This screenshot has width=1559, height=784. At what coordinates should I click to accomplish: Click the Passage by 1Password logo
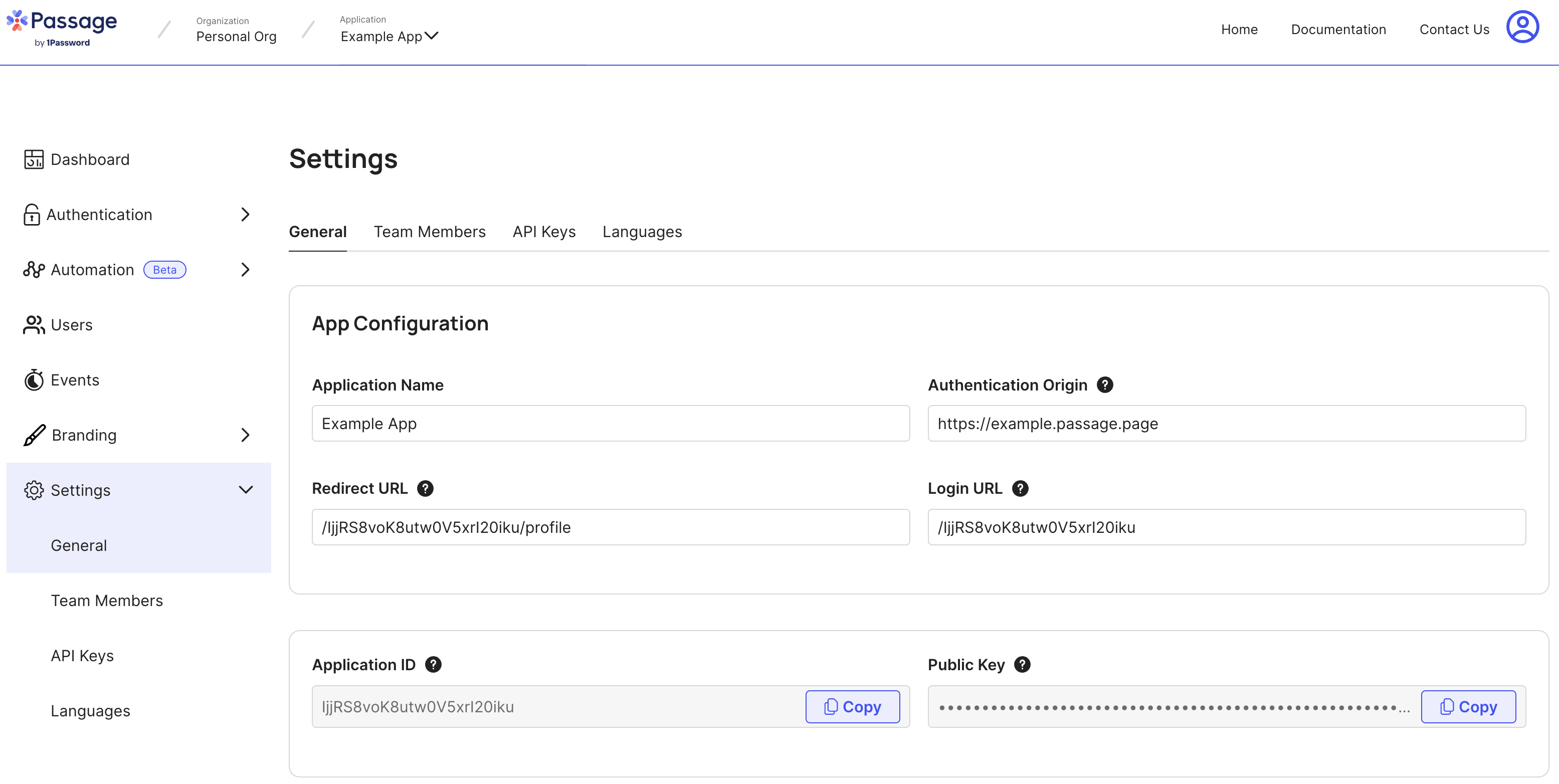[62, 28]
